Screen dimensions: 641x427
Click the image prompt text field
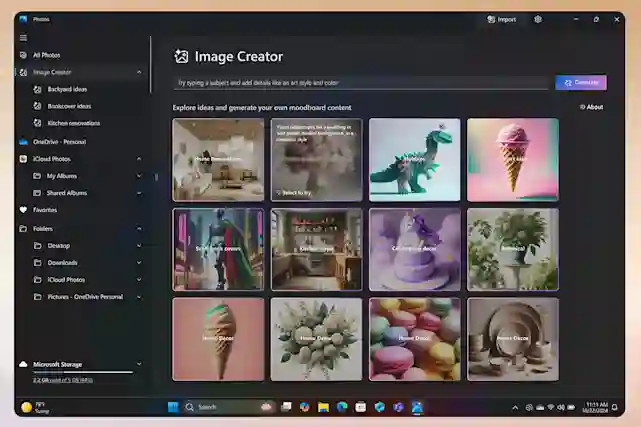[361, 83]
